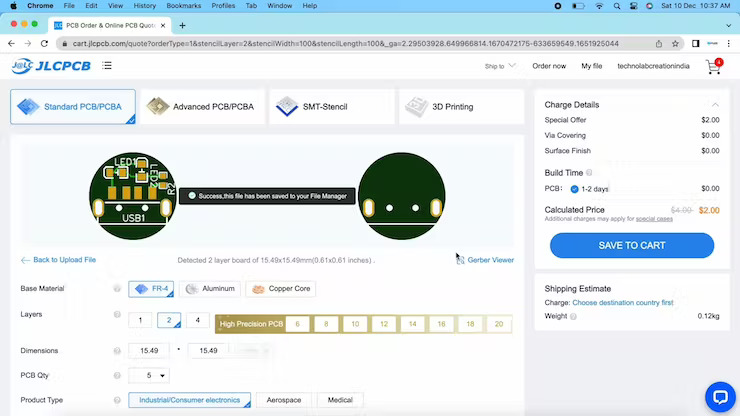Select the 1-2 days build time option
740x416 pixels.
pyautogui.click(x=589, y=189)
